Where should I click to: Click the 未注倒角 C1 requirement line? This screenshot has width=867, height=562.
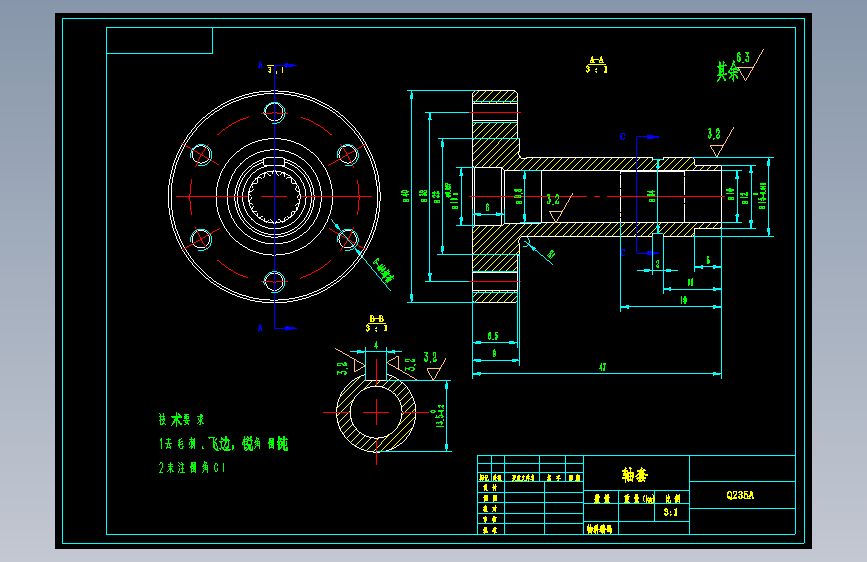[x=192, y=468]
